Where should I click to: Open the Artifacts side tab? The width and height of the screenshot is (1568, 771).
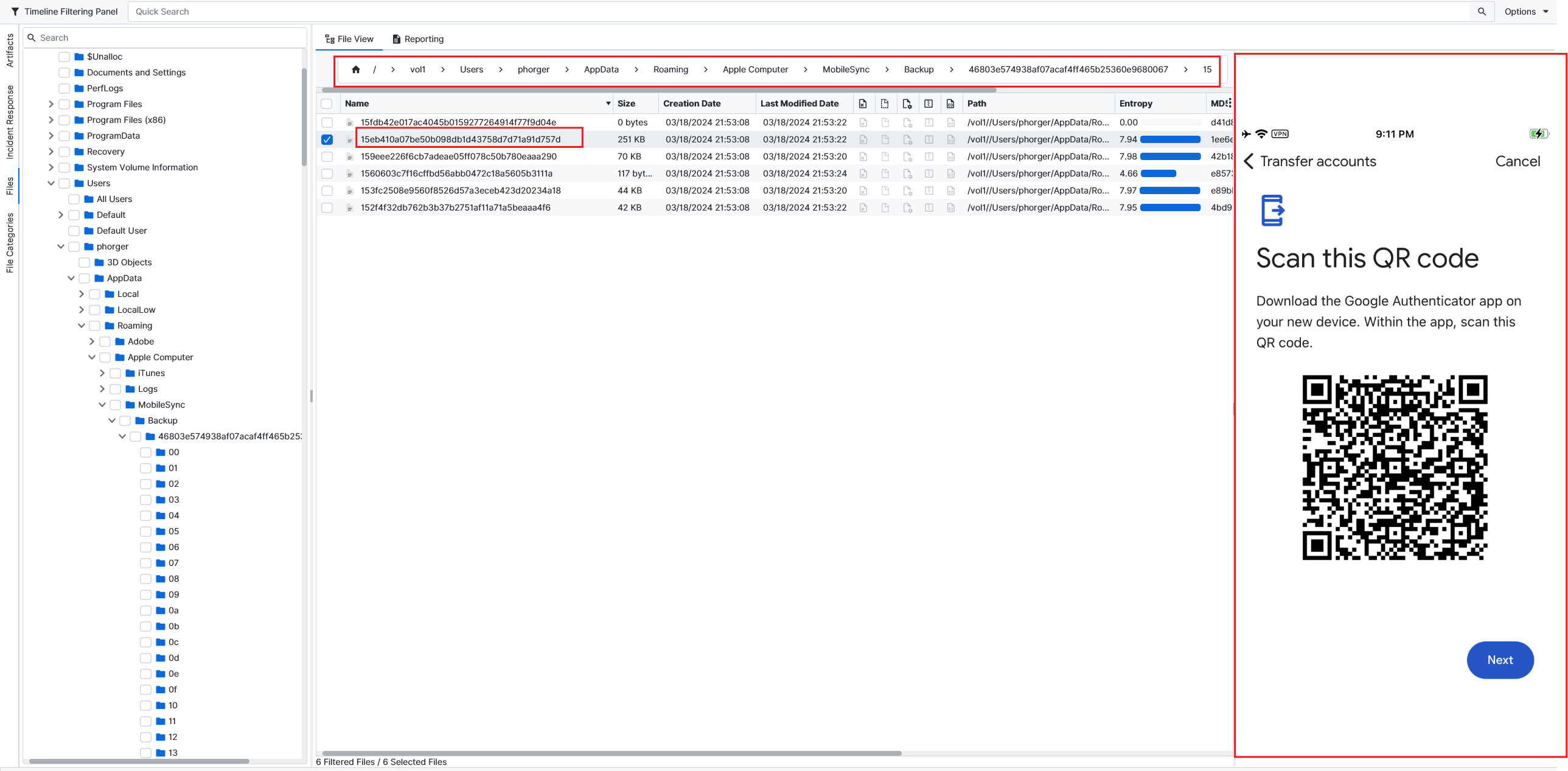pos(10,51)
